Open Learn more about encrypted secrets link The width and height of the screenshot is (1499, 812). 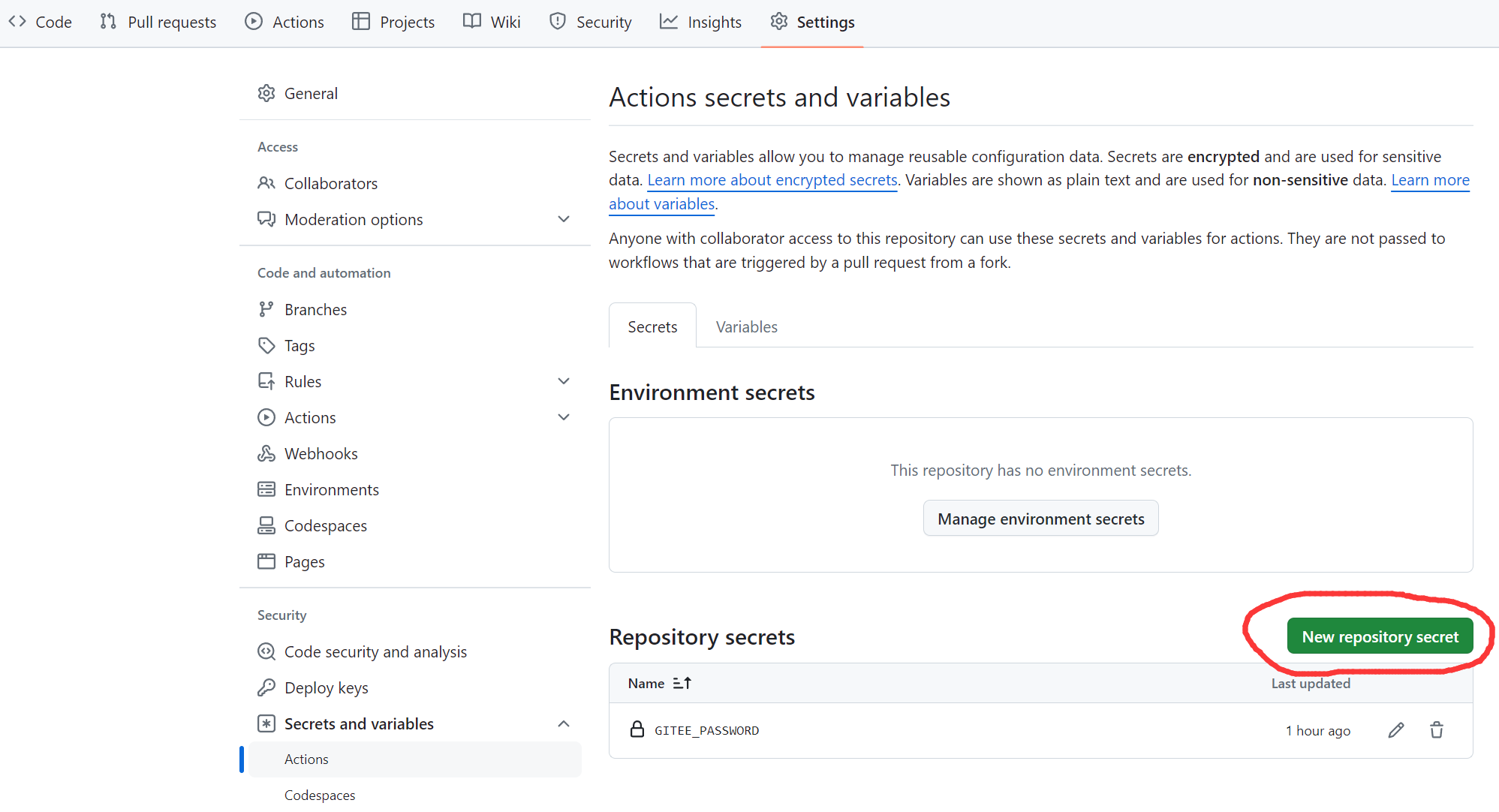(772, 180)
